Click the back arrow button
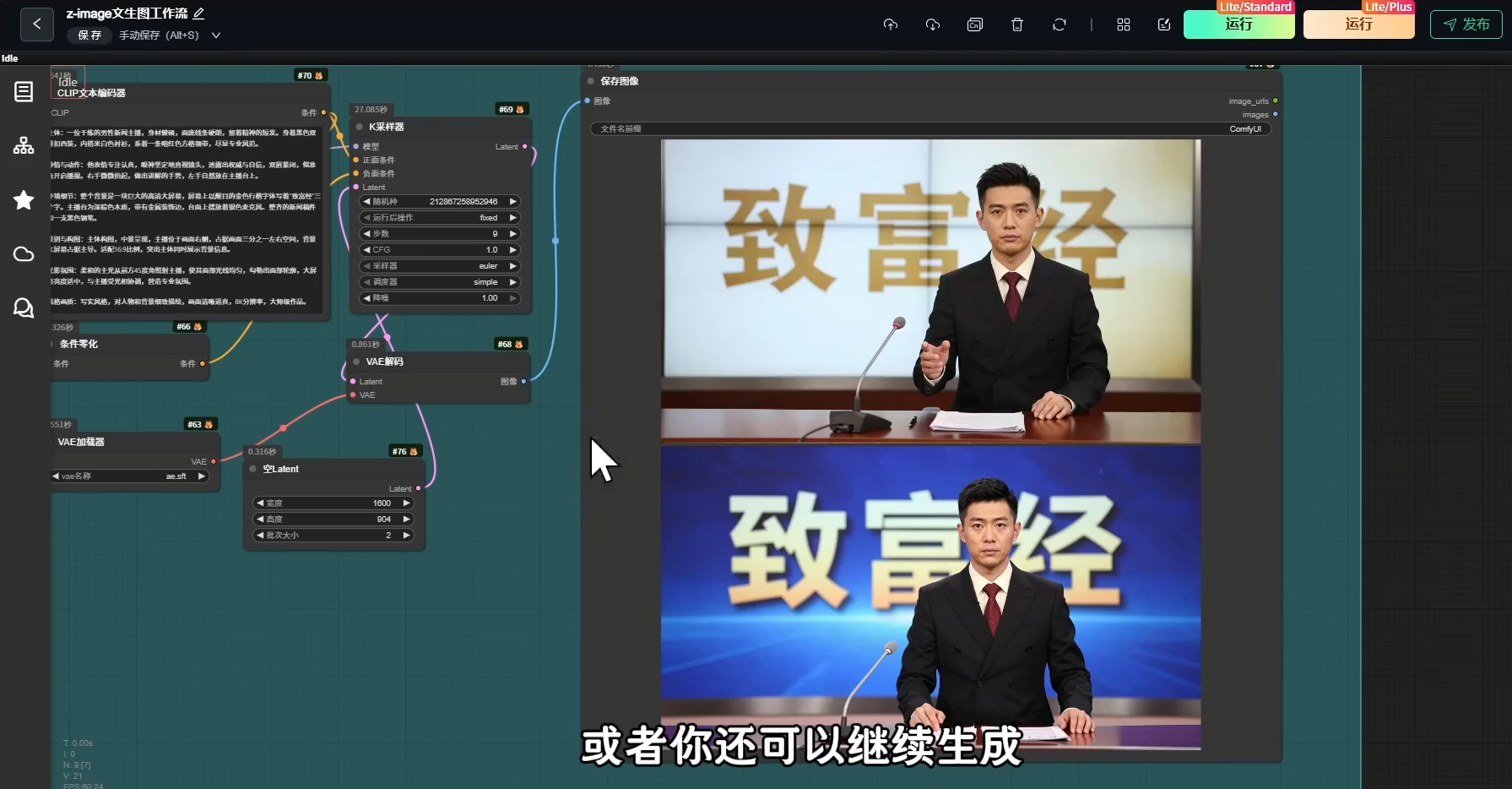This screenshot has width=1512, height=789. coord(36,24)
